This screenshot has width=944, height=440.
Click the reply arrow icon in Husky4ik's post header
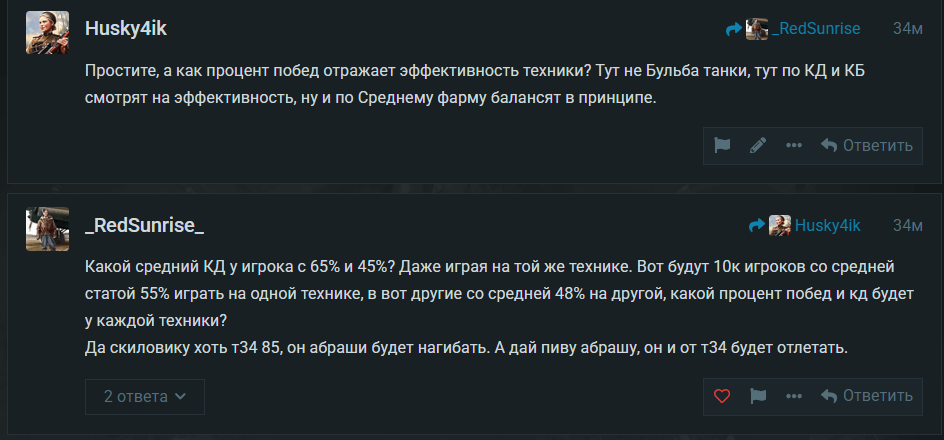click(734, 29)
